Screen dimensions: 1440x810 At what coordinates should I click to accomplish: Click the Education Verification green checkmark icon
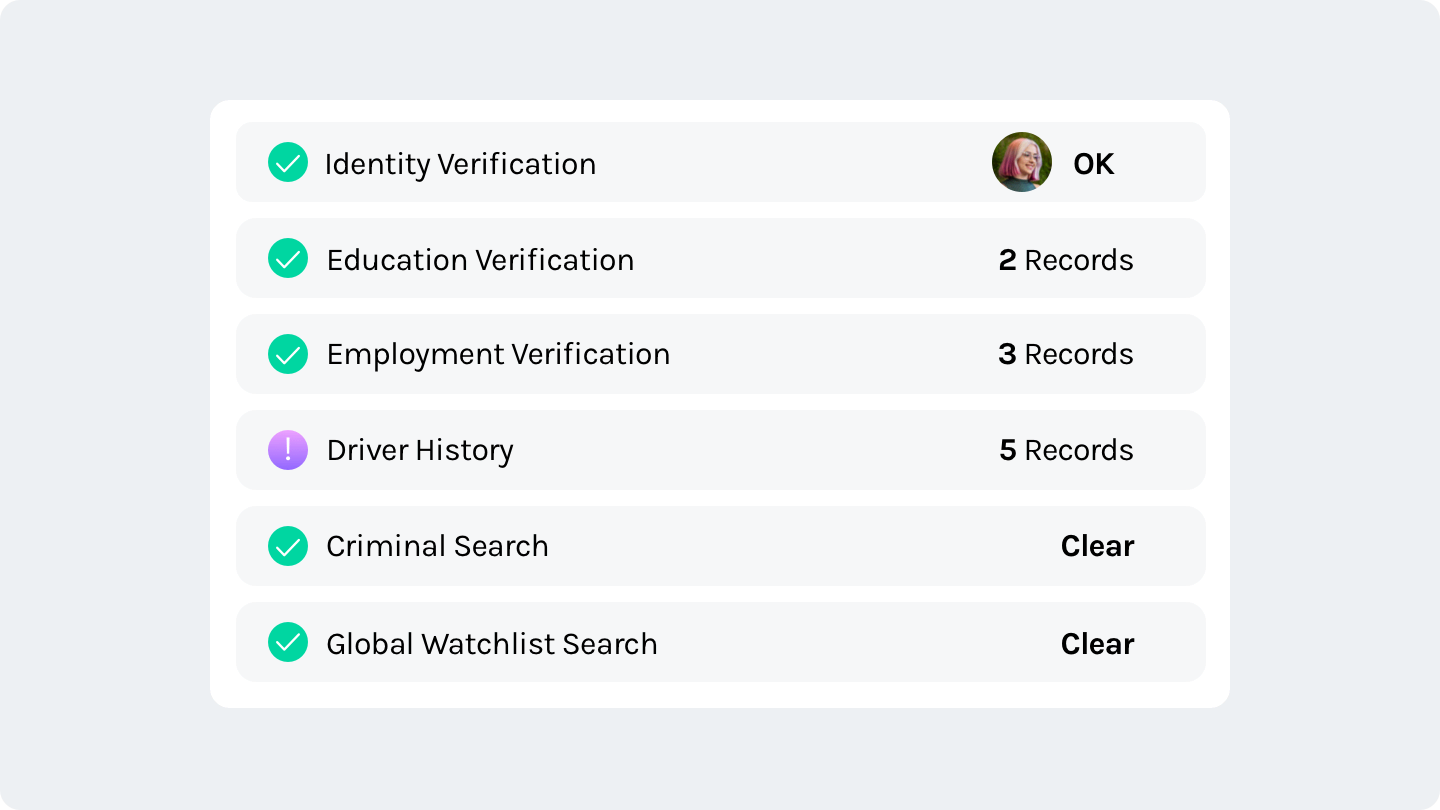click(288, 258)
